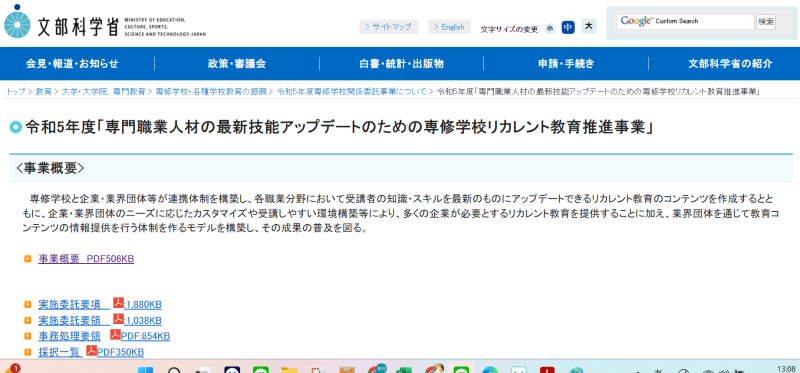Open the 実施委託要領 link
Image resolution: width=800 pixels, height=373 pixels.
74,321
